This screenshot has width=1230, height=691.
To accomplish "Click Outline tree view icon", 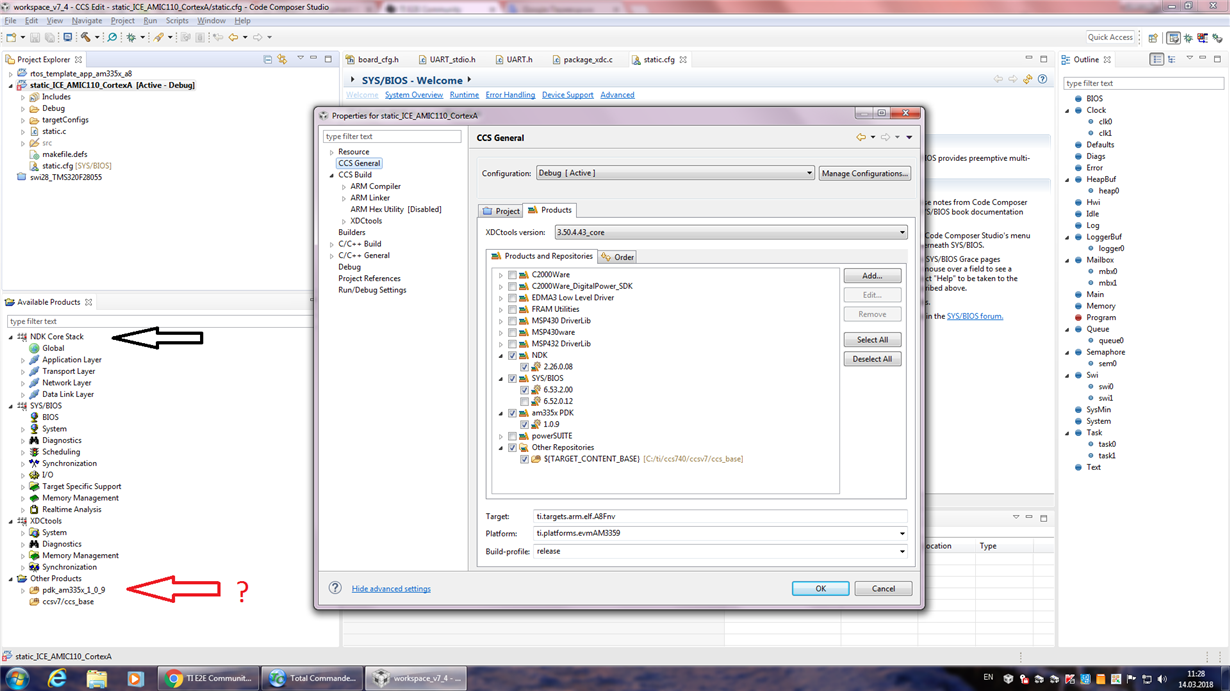I will pyautogui.click(x=1171, y=59).
